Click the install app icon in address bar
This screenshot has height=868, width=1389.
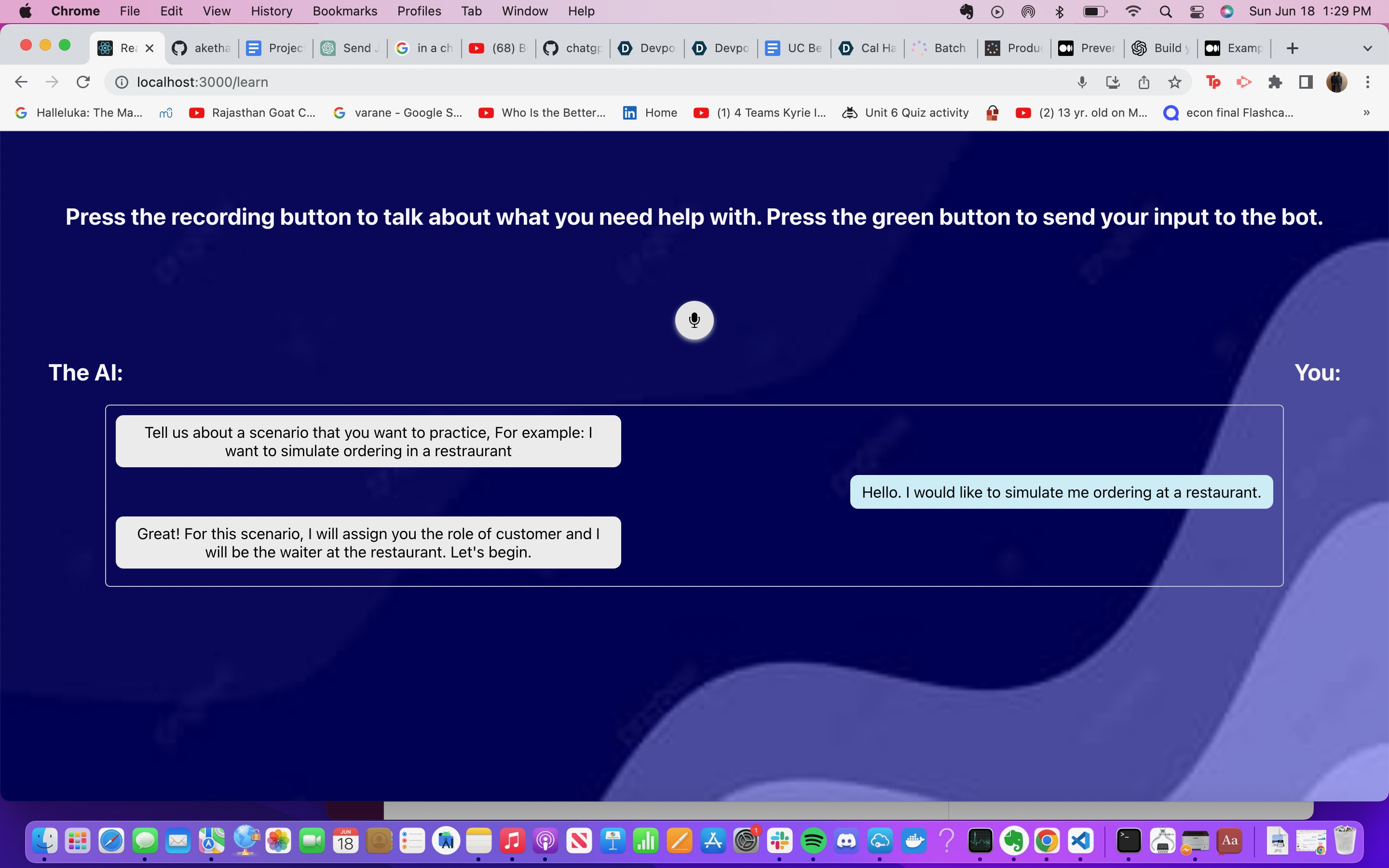click(x=1112, y=82)
